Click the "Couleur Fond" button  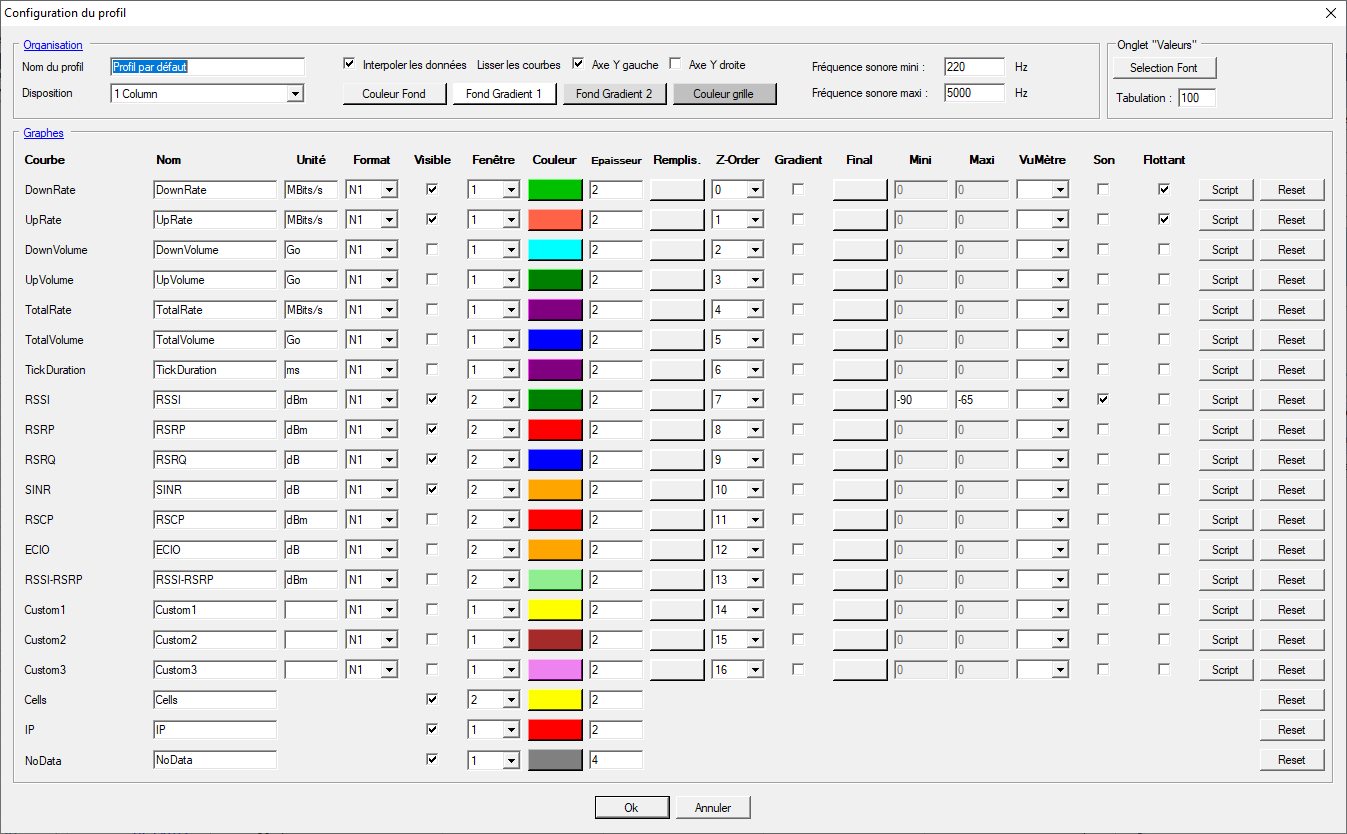(x=396, y=93)
